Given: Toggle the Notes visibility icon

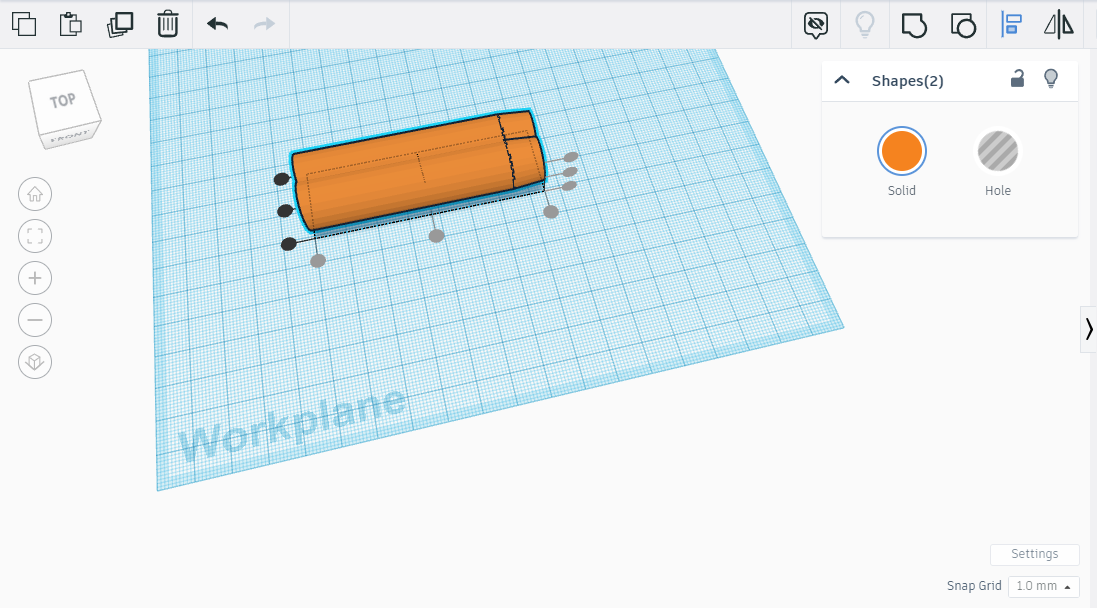Looking at the screenshot, I should (816, 25).
